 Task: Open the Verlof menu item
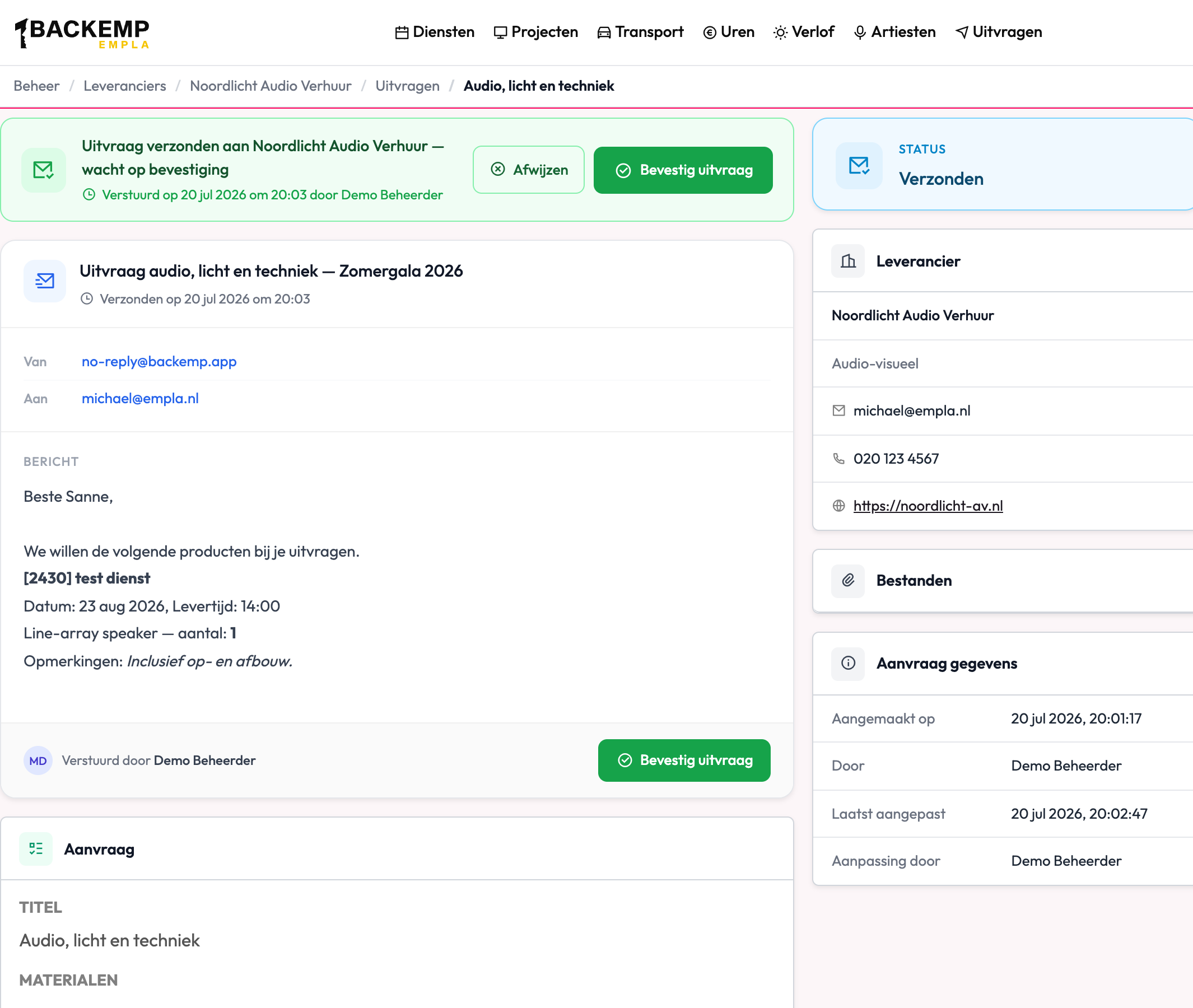tap(804, 32)
